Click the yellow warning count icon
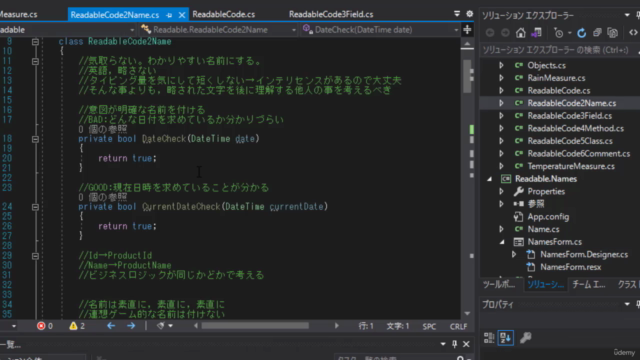Image resolution: width=640 pixels, height=360 pixels. pos(73,326)
